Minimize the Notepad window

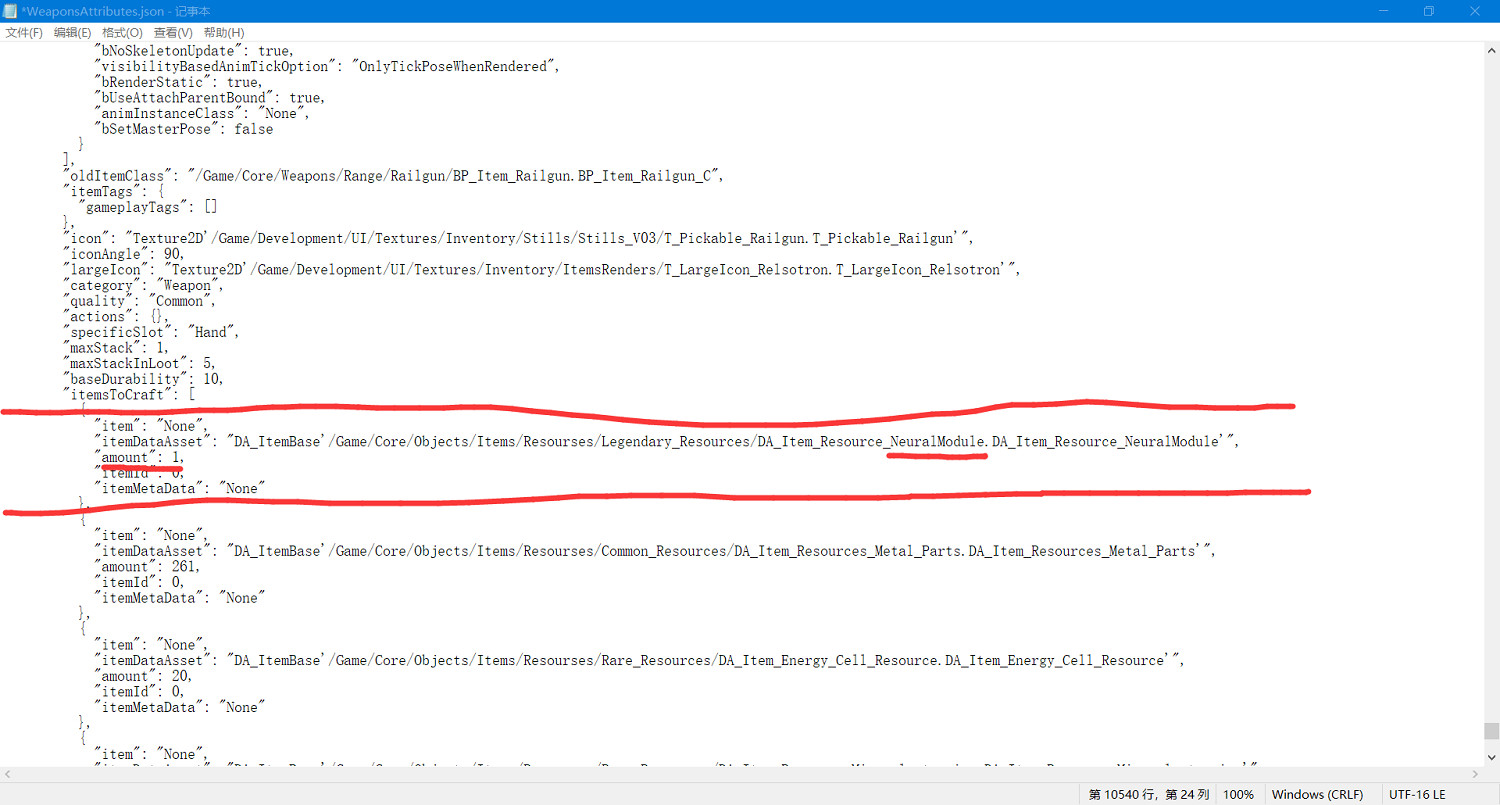coord(1383,11)
